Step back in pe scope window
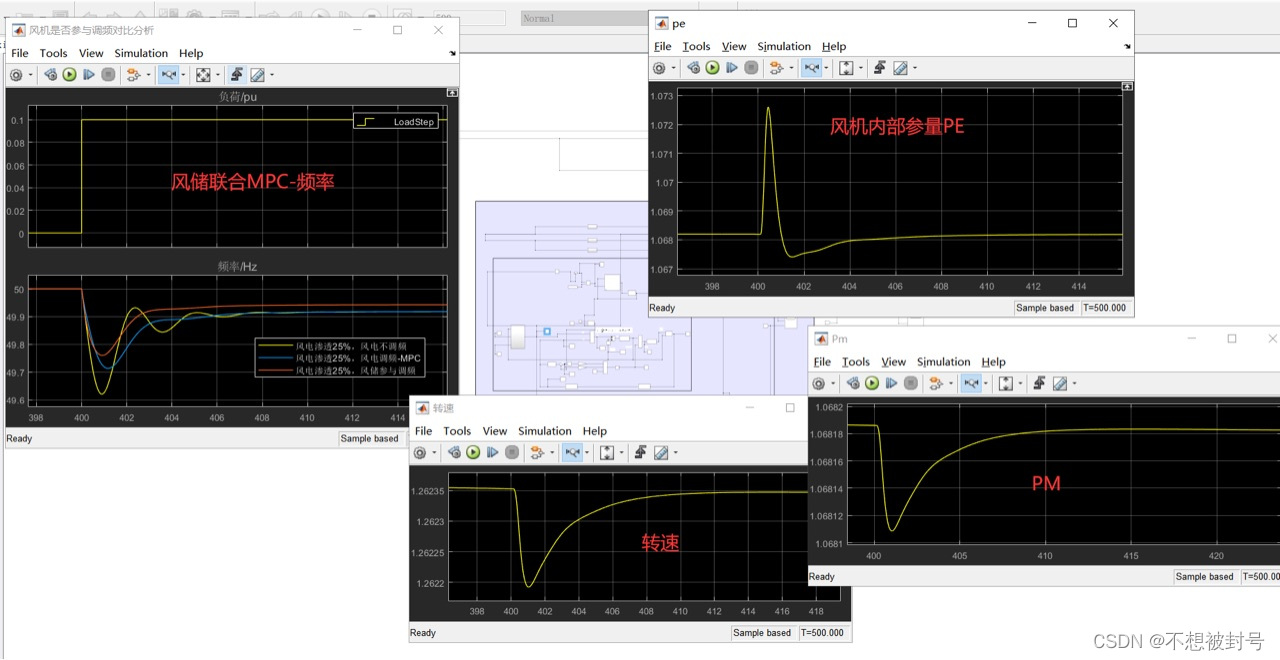This screenshot has width=1280, height=660. tap(692, 68)
